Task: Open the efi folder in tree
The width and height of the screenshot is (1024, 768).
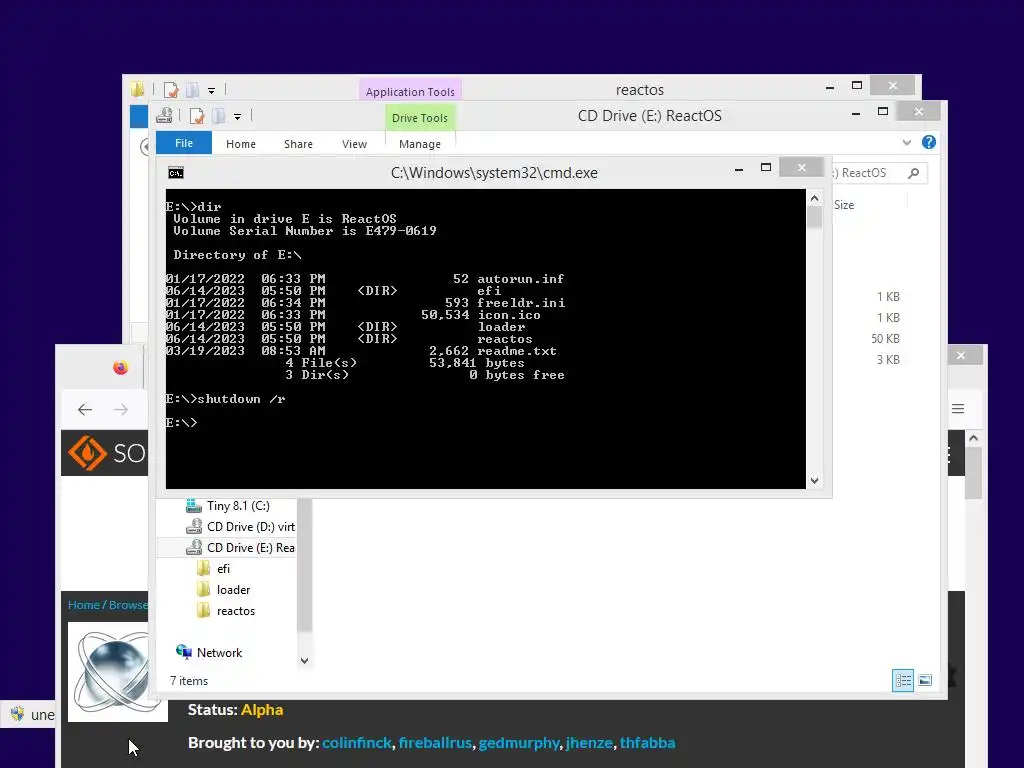Action: click(x=223, y=569)
